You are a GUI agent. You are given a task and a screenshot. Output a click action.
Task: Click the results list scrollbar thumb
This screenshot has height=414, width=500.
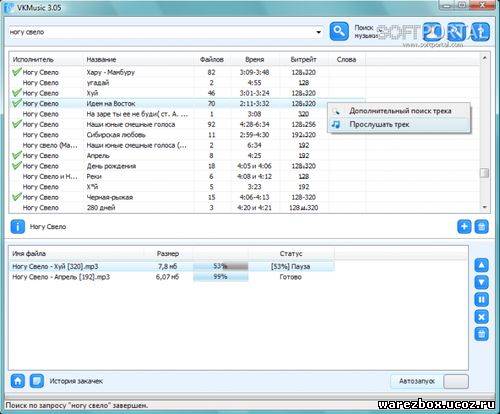pyautogui.click(x=485, y=173)
